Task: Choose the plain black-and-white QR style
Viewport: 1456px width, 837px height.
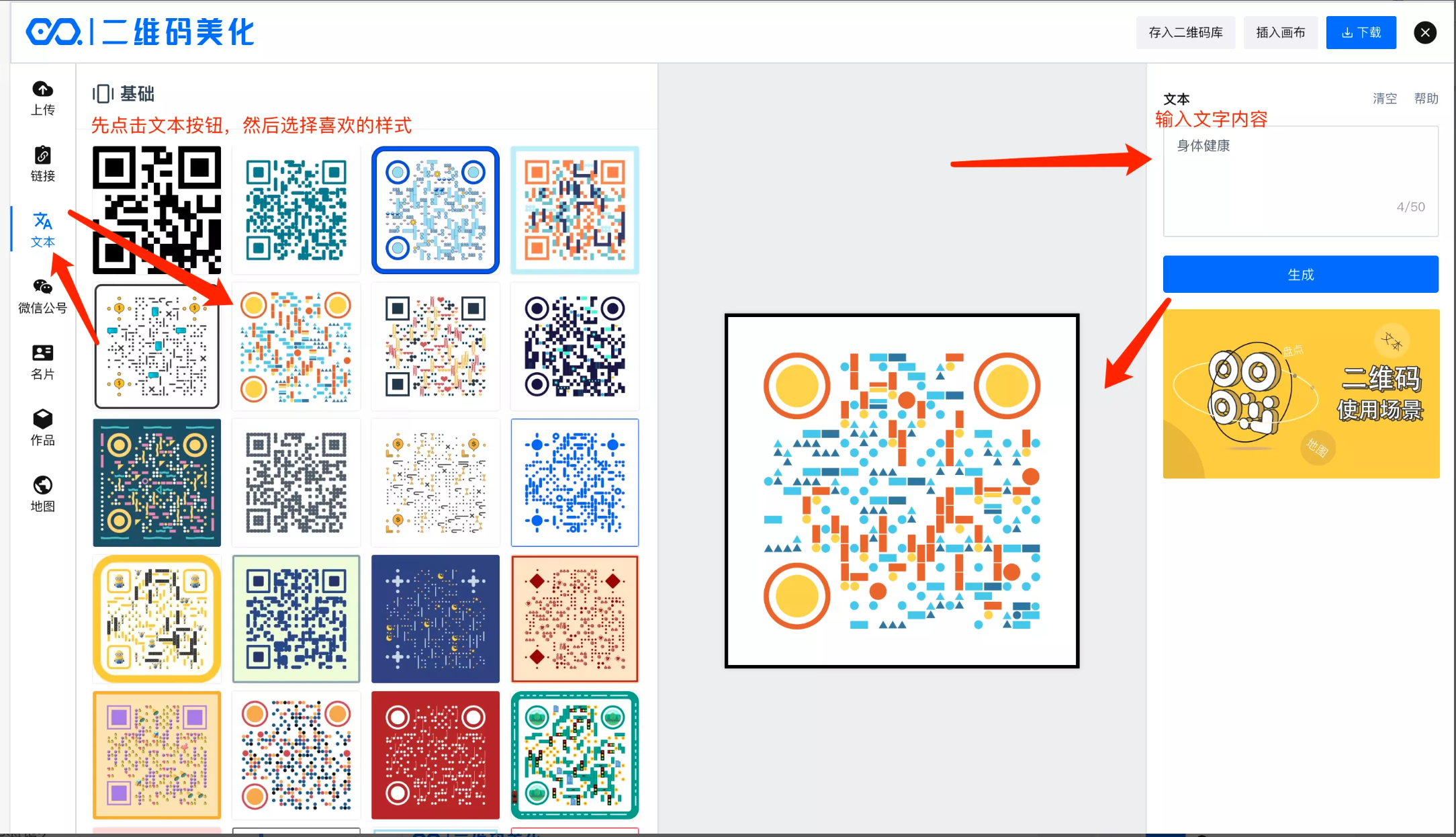Action: pos(156,210)
